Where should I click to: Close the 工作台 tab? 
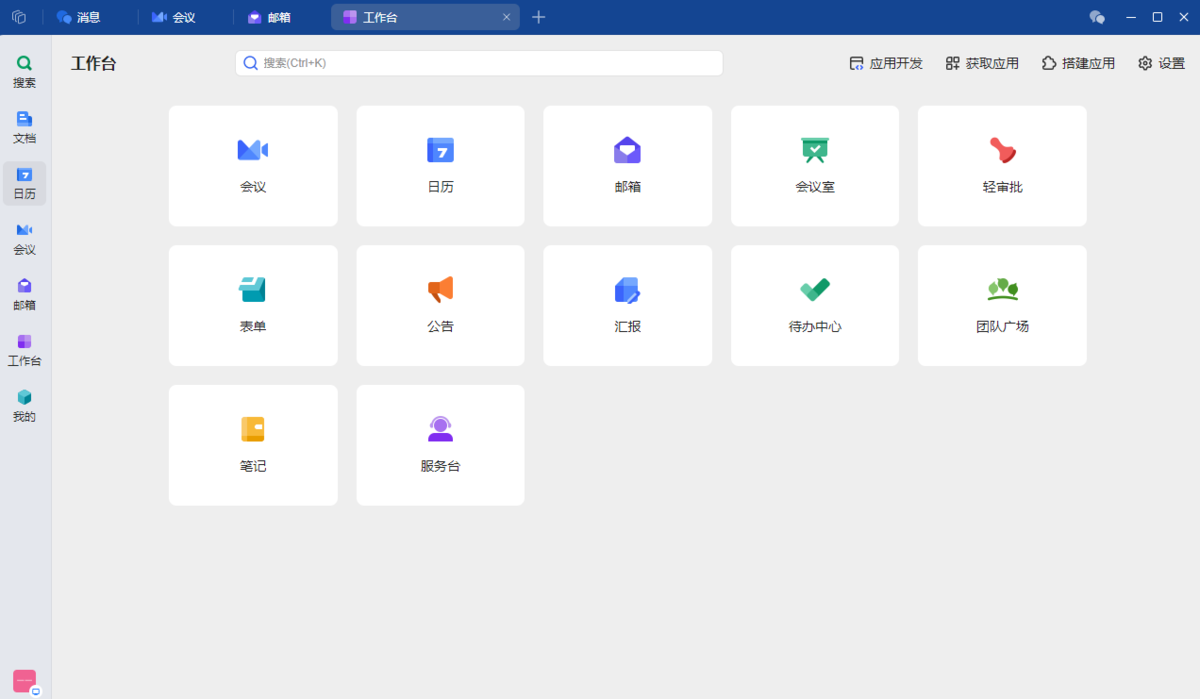(x=506, y=17)
